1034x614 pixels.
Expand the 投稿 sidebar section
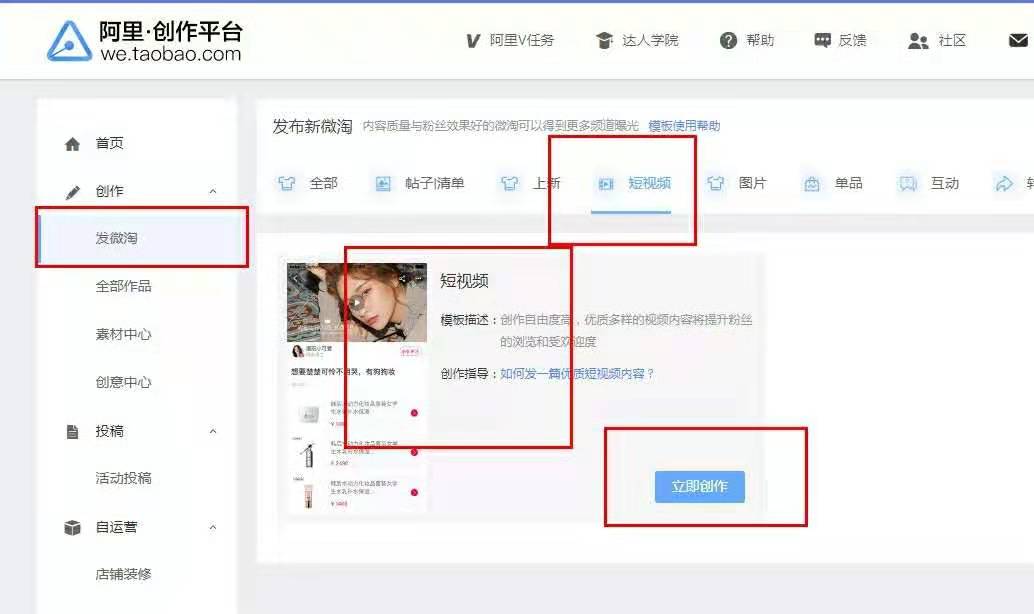[213, 431]
